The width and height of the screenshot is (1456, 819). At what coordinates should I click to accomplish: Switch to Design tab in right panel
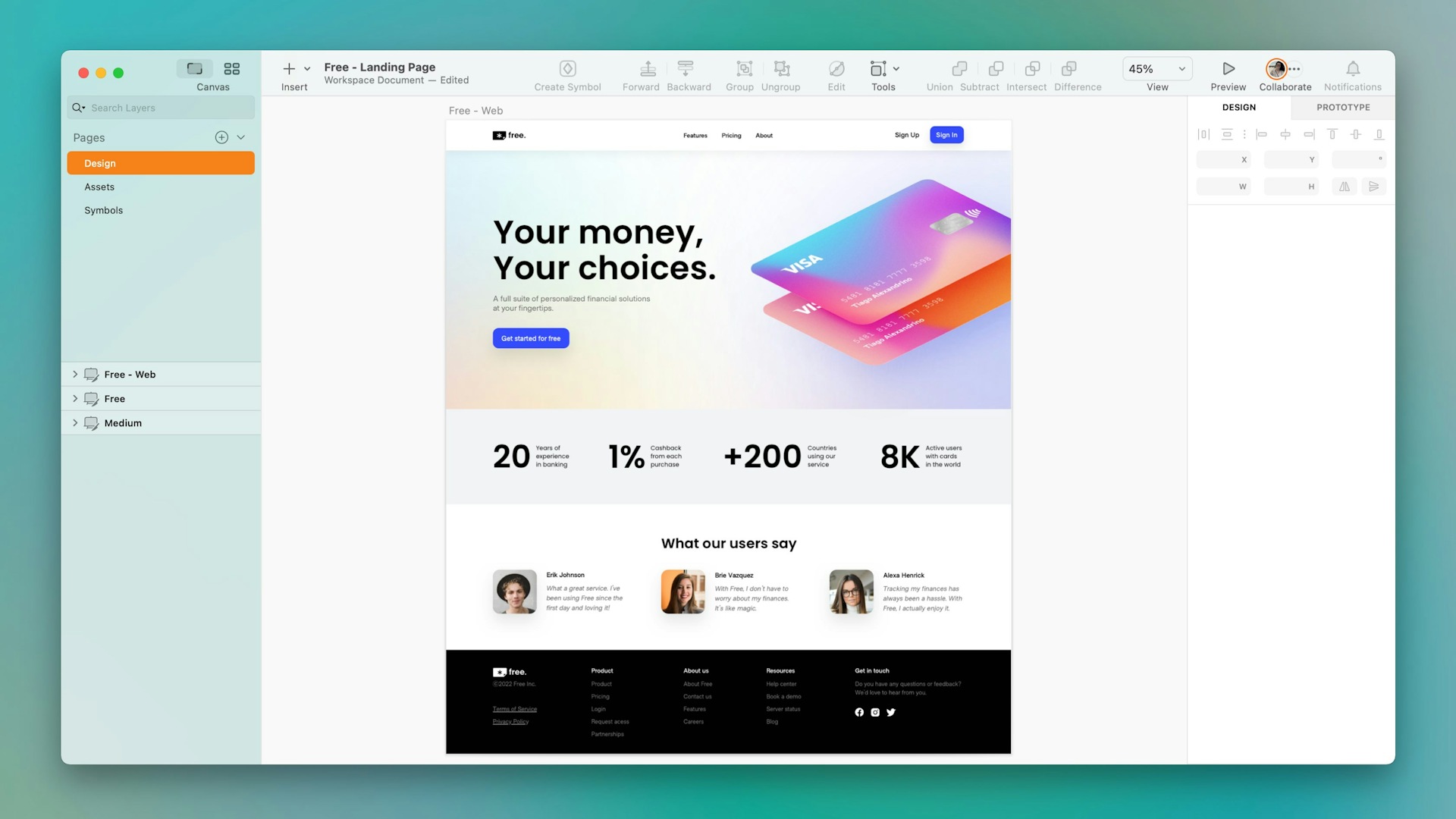click(x=1238, y=107)
